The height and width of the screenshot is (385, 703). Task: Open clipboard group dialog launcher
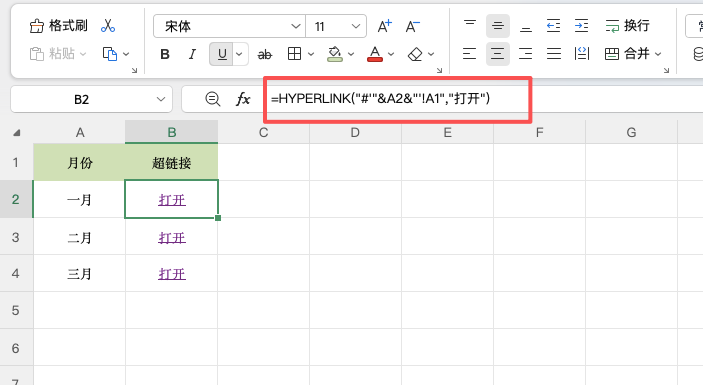[134, 70]
